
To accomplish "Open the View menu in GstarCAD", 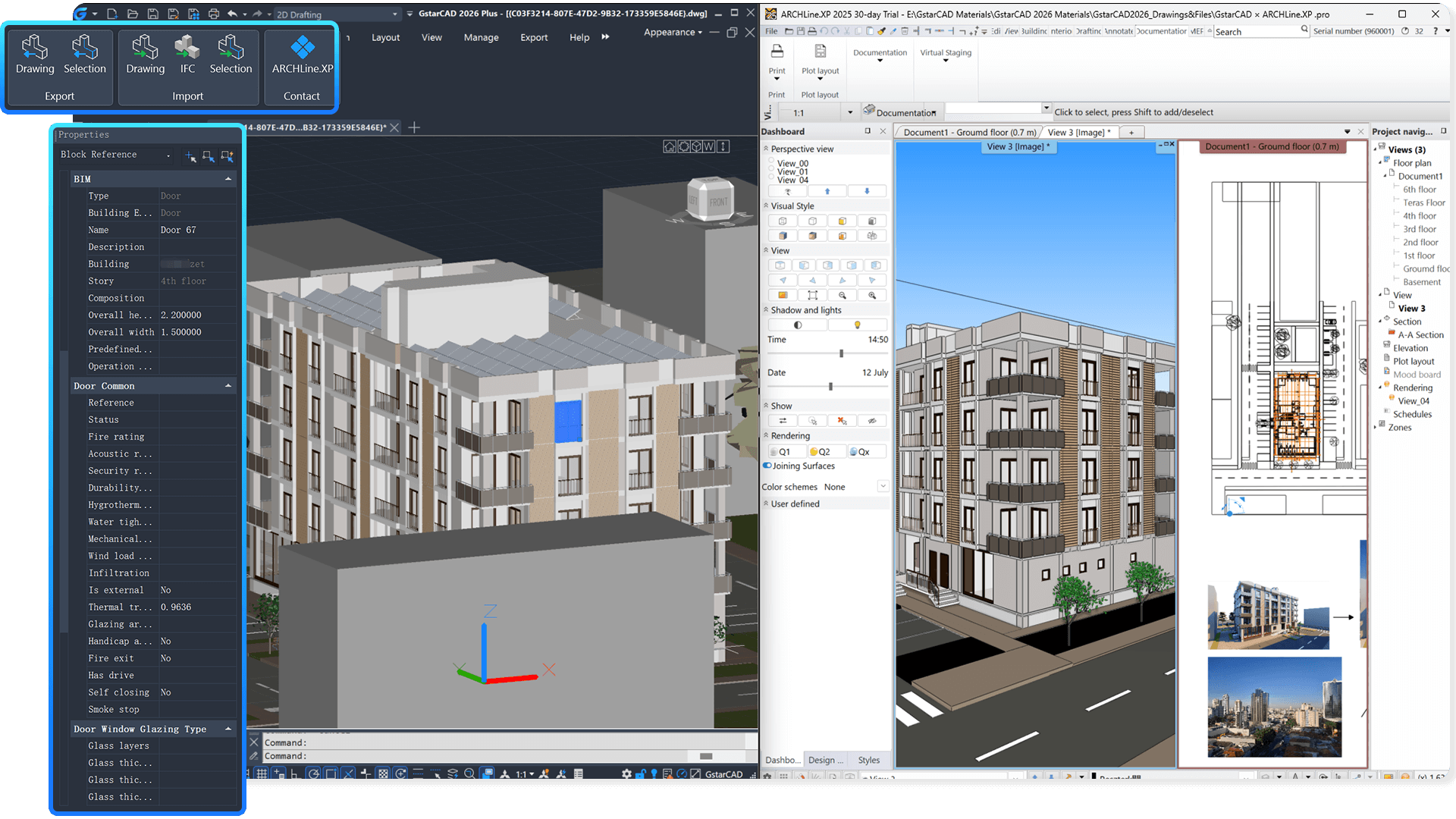I will 431,36.
